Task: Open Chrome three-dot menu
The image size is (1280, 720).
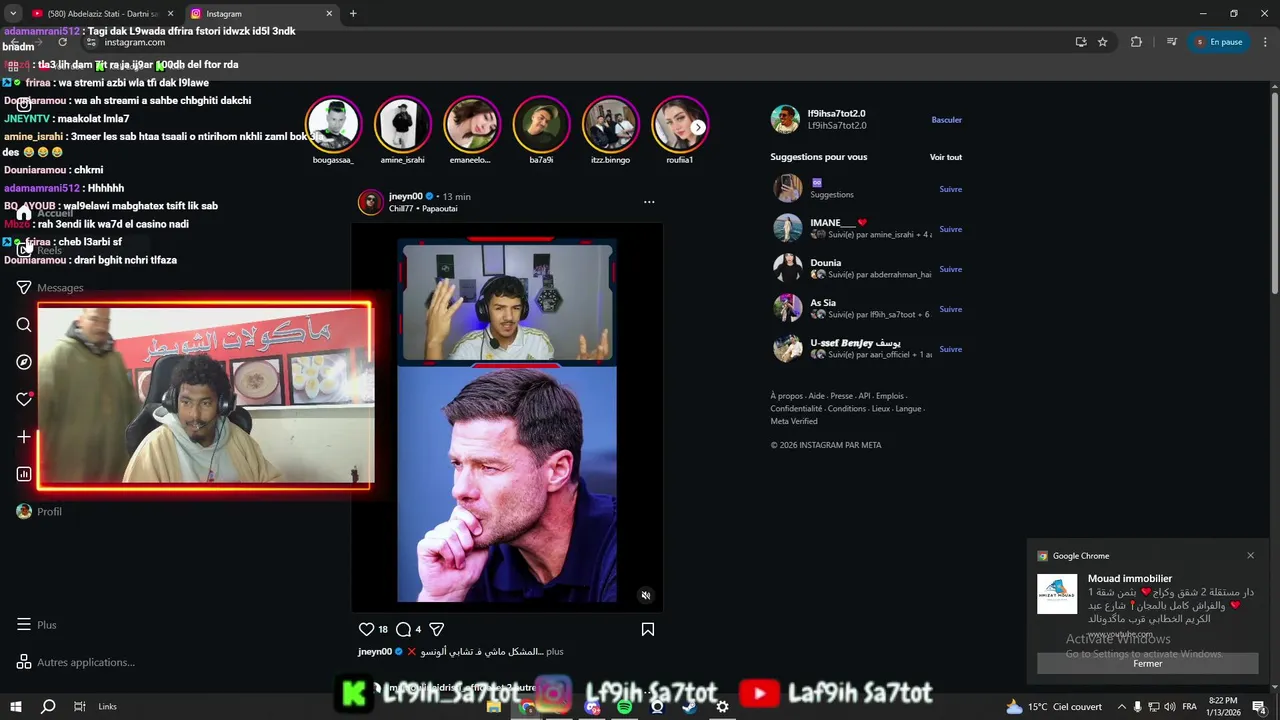Action: [1263, 42]
